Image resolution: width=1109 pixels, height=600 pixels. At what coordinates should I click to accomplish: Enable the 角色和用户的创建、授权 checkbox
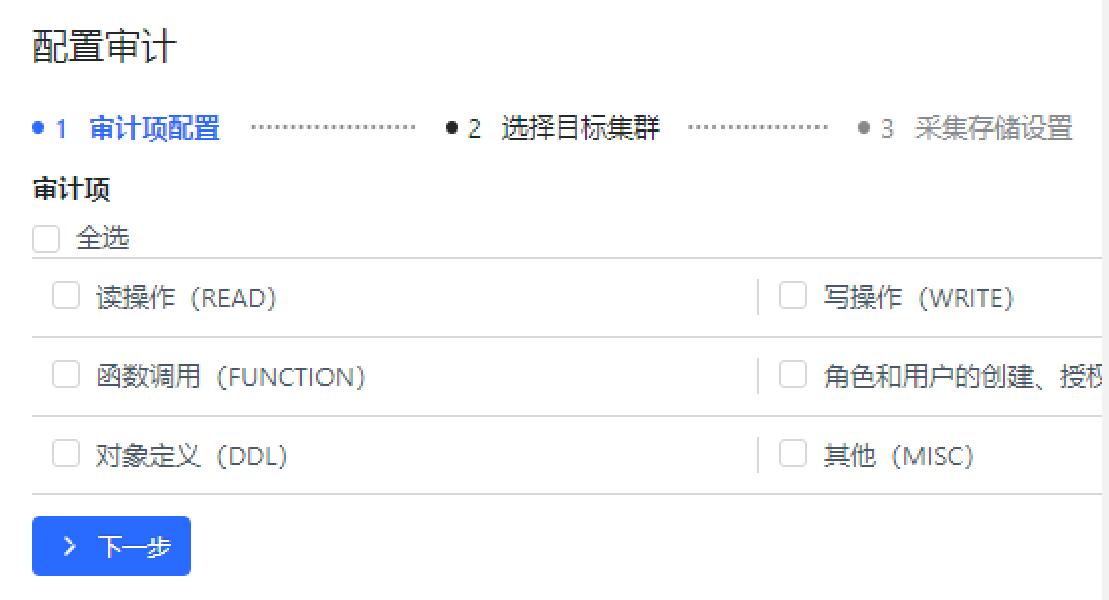[793, 374]
